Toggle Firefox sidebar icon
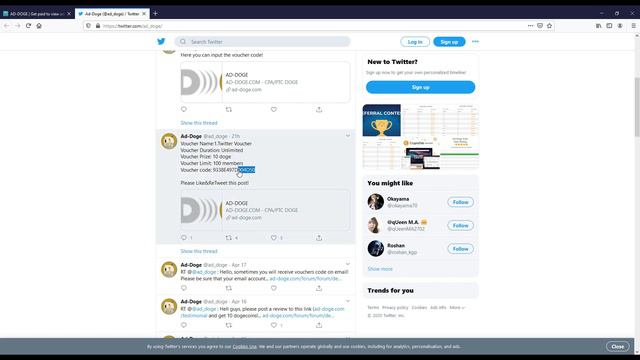This screenshot has height=360, width=640. (609, 26)
